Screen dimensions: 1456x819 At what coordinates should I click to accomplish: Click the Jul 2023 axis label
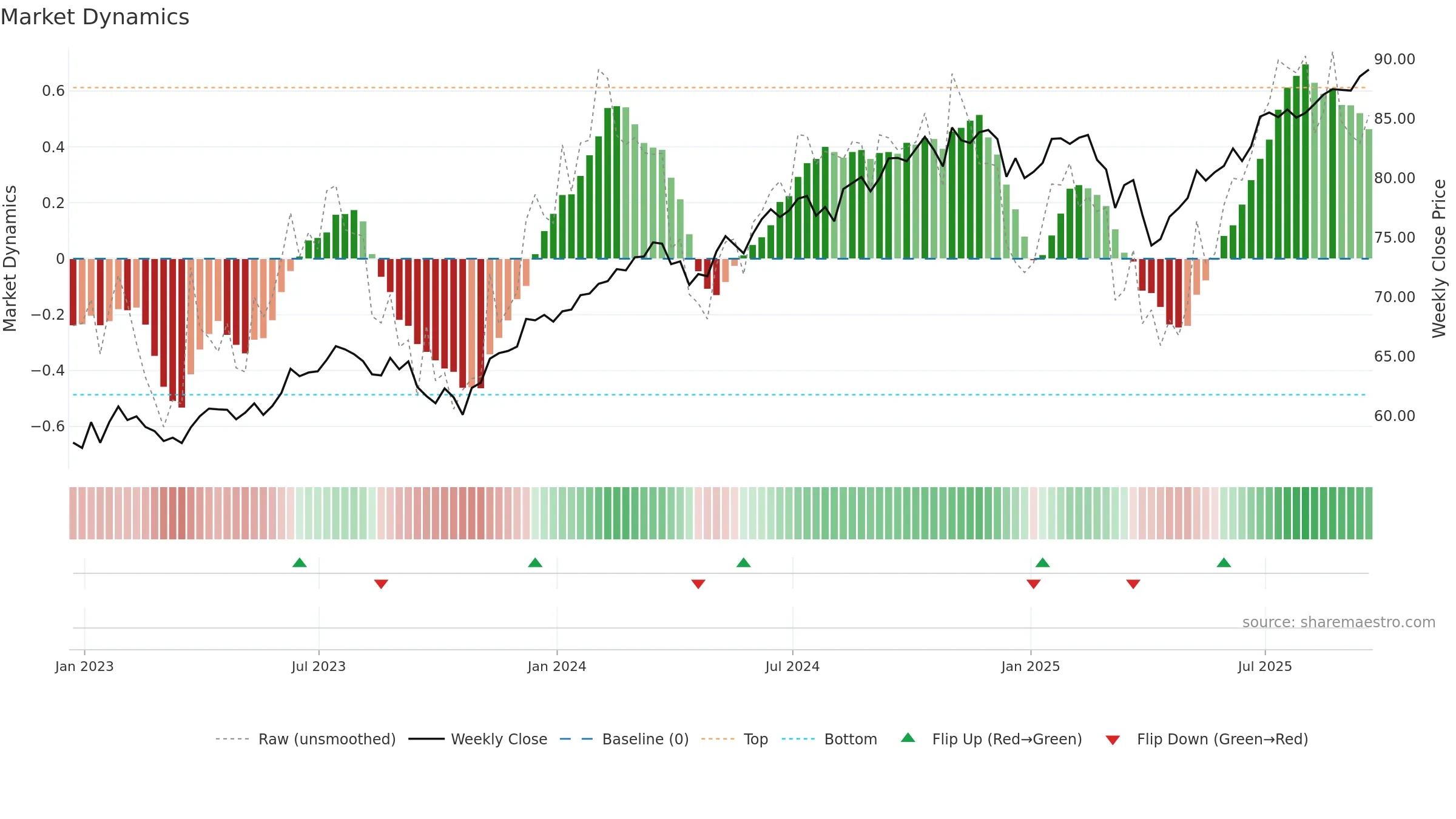(318, 666)
